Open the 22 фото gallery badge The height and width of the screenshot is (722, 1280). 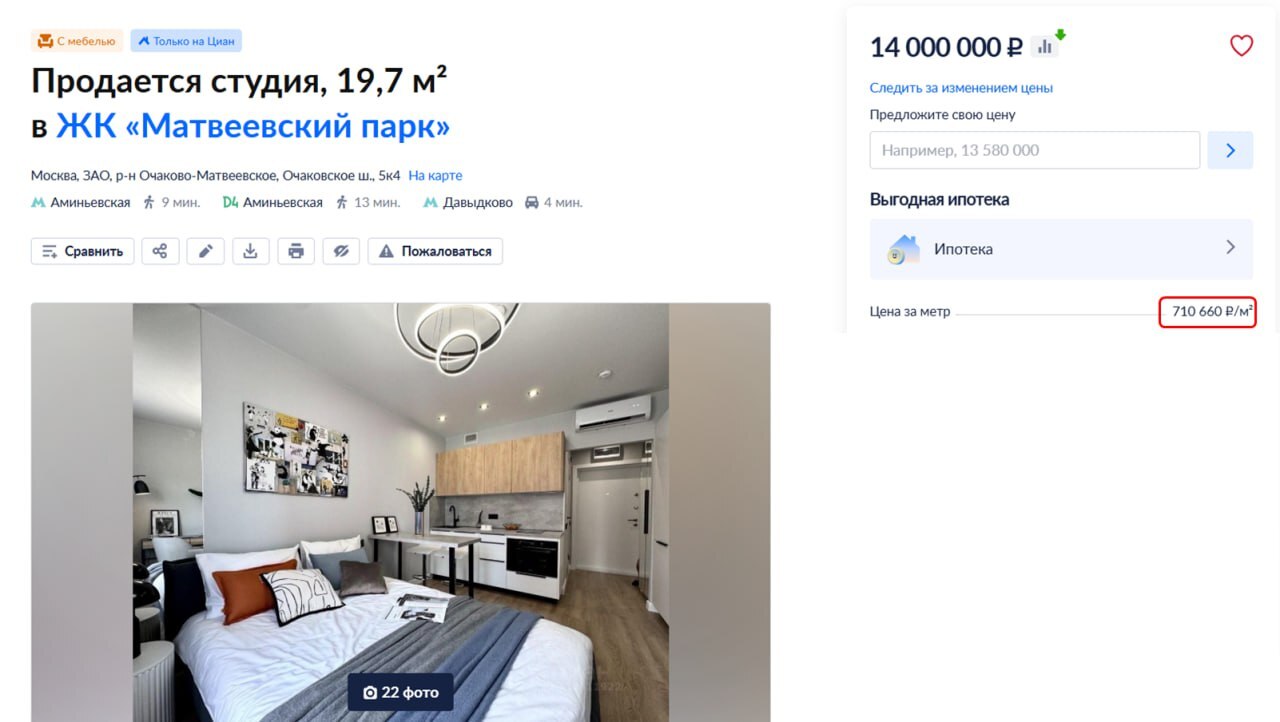point(400,692)
